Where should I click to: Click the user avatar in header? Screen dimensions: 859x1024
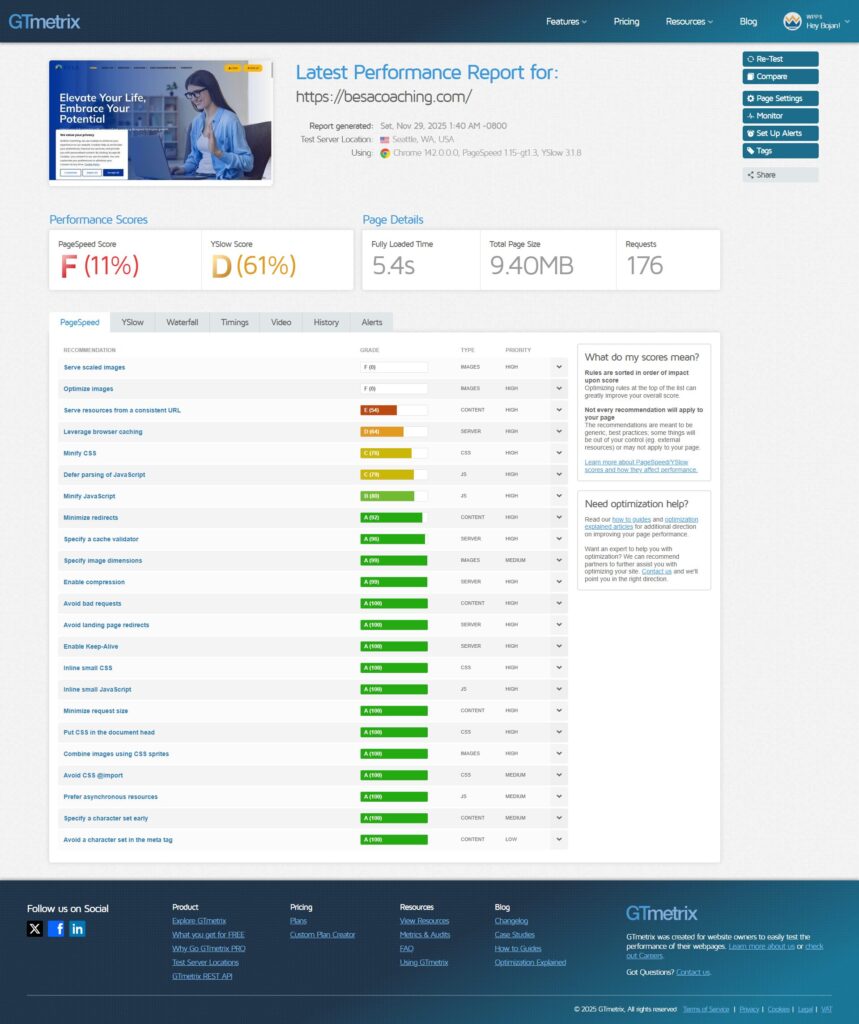pyautogui.click(x=792, y=21)
